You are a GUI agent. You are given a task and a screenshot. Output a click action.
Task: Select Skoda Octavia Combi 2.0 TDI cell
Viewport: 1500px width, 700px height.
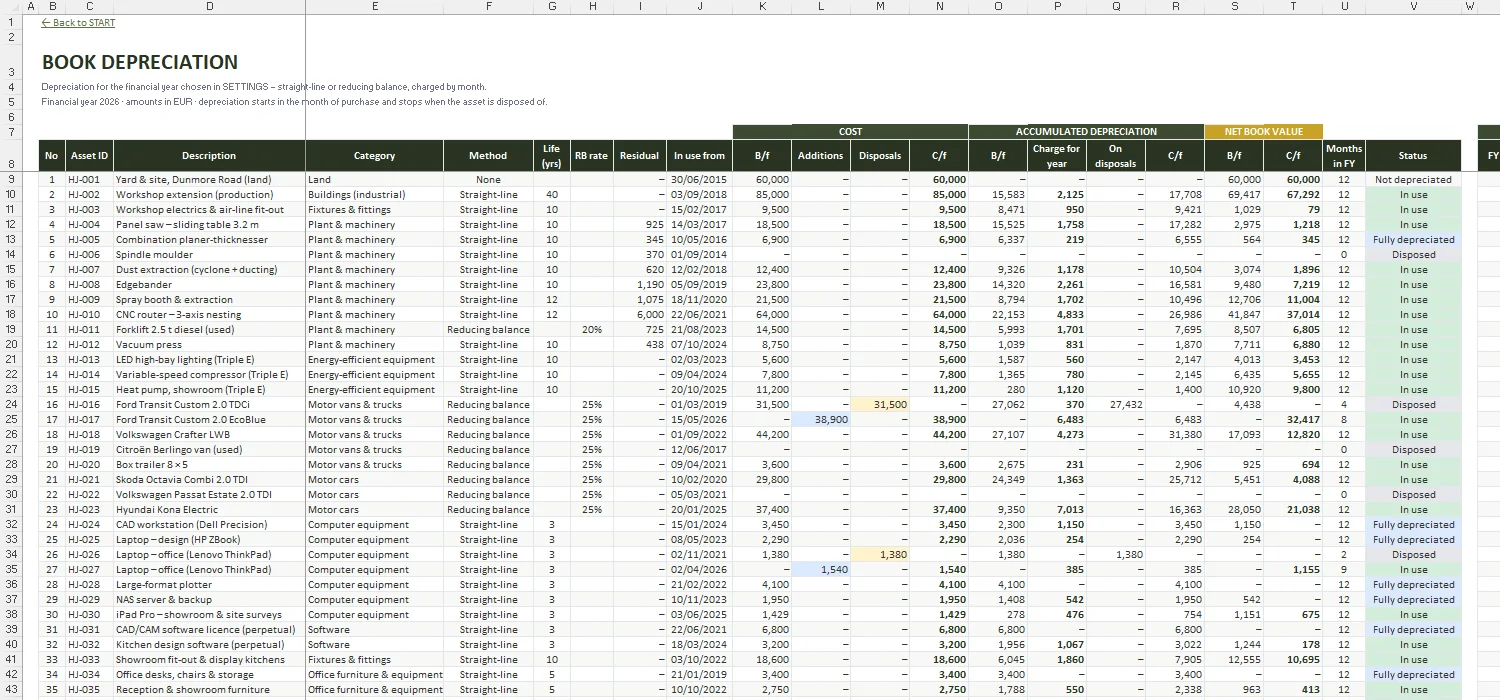coord(209,480)
